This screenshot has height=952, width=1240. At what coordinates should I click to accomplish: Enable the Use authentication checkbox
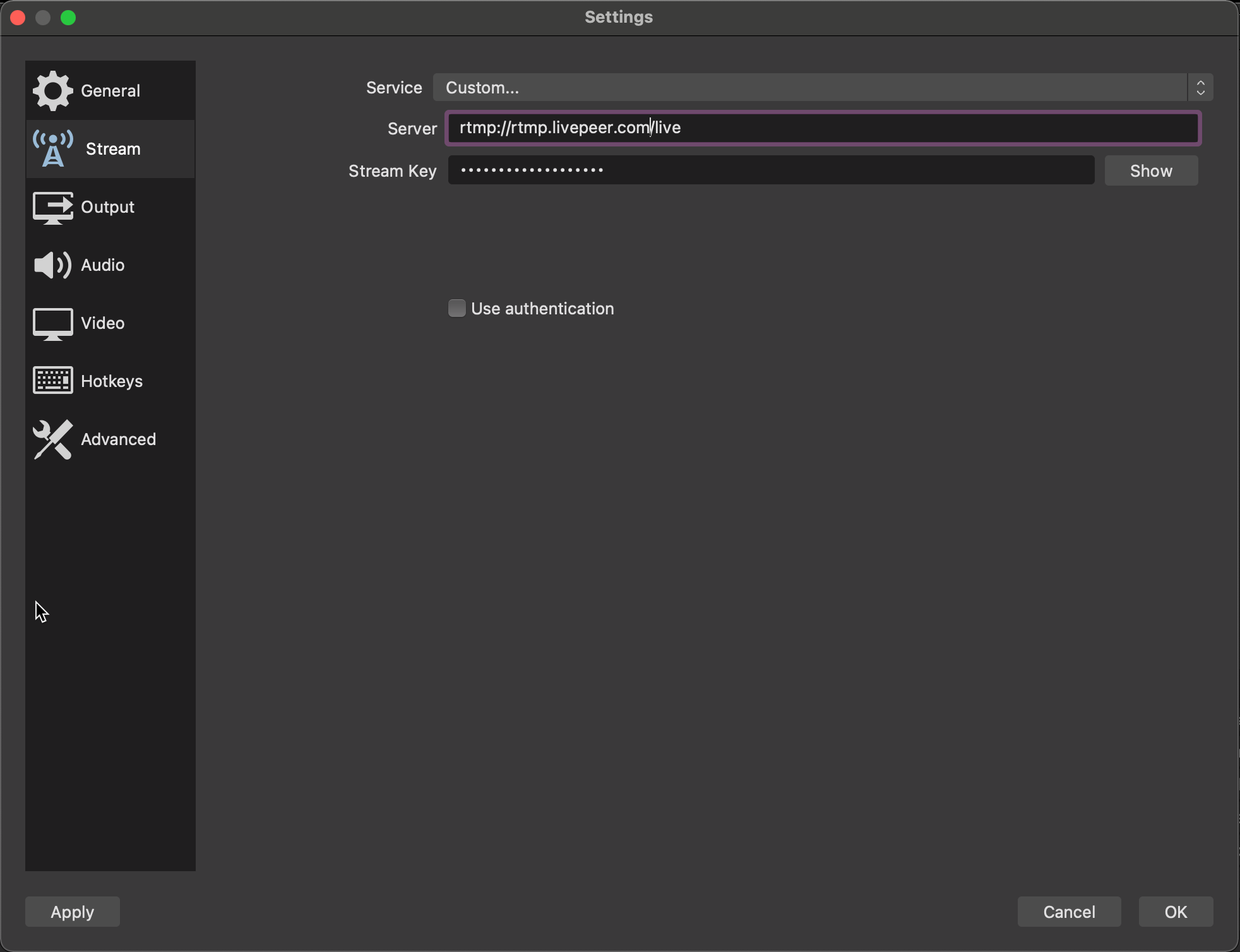(x=456, y=308)
